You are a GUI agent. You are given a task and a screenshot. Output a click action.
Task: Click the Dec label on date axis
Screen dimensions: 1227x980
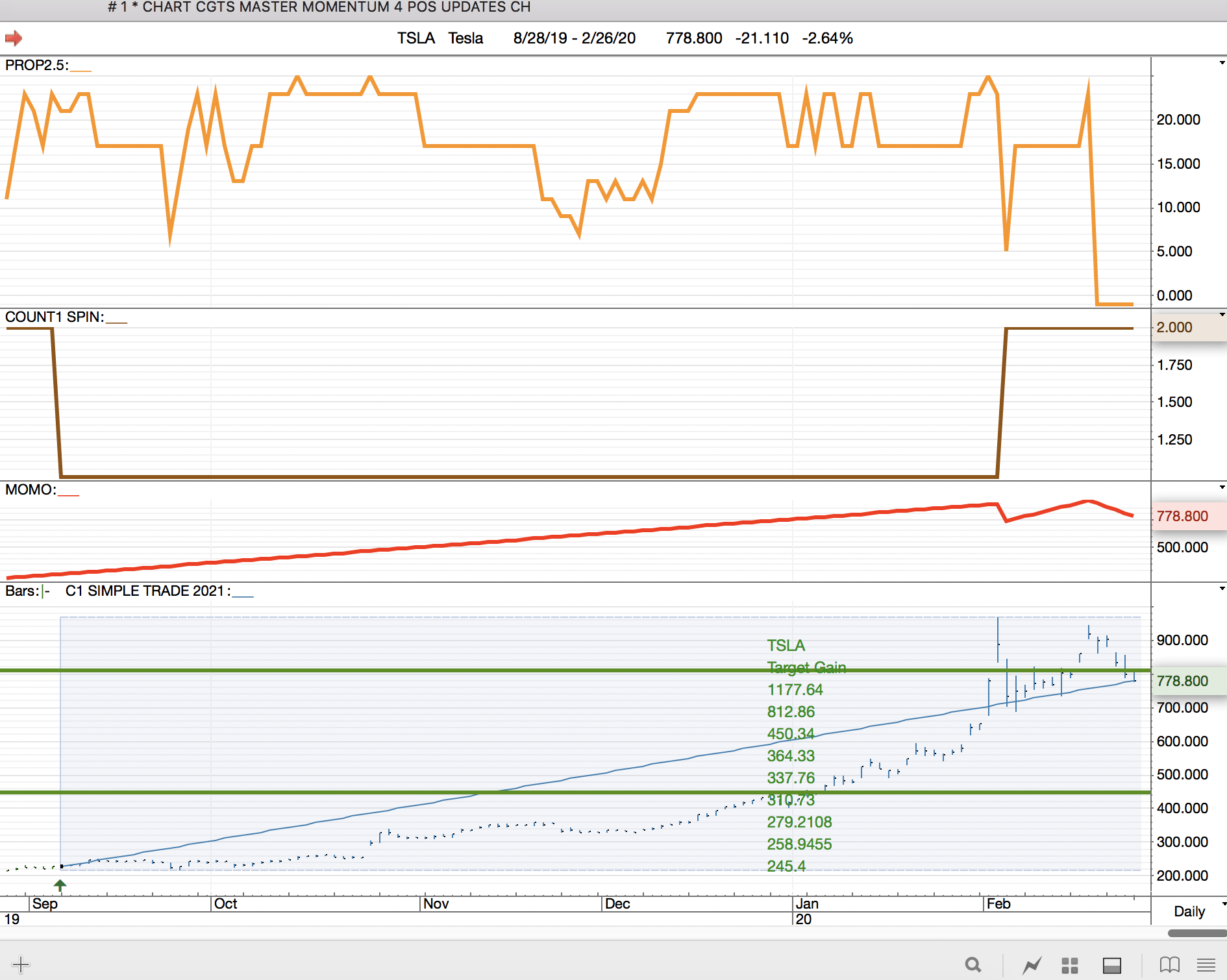[617, 903]
